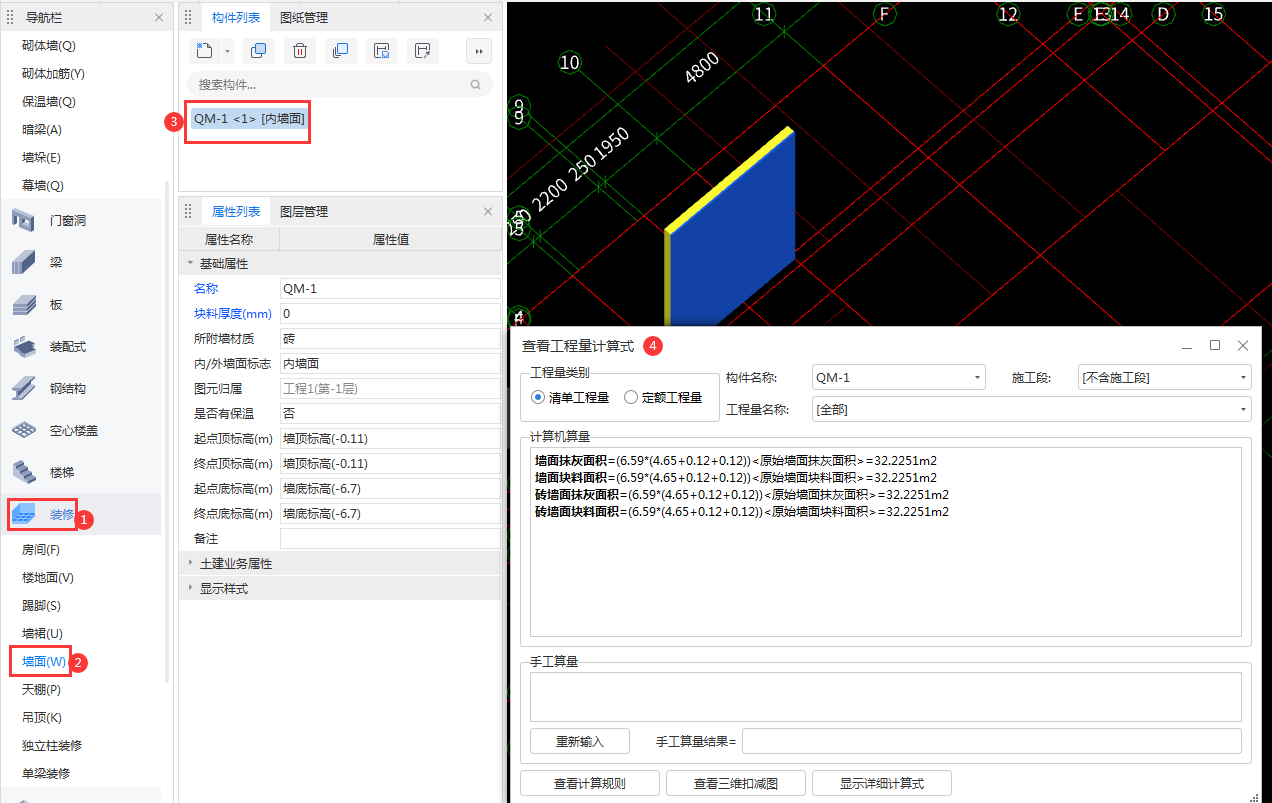Image resolution: width=1272 pixels, height=803 pixels.
Task: Select 砌体墙(Q) in the navigation list
Action: tap(49, 45)
